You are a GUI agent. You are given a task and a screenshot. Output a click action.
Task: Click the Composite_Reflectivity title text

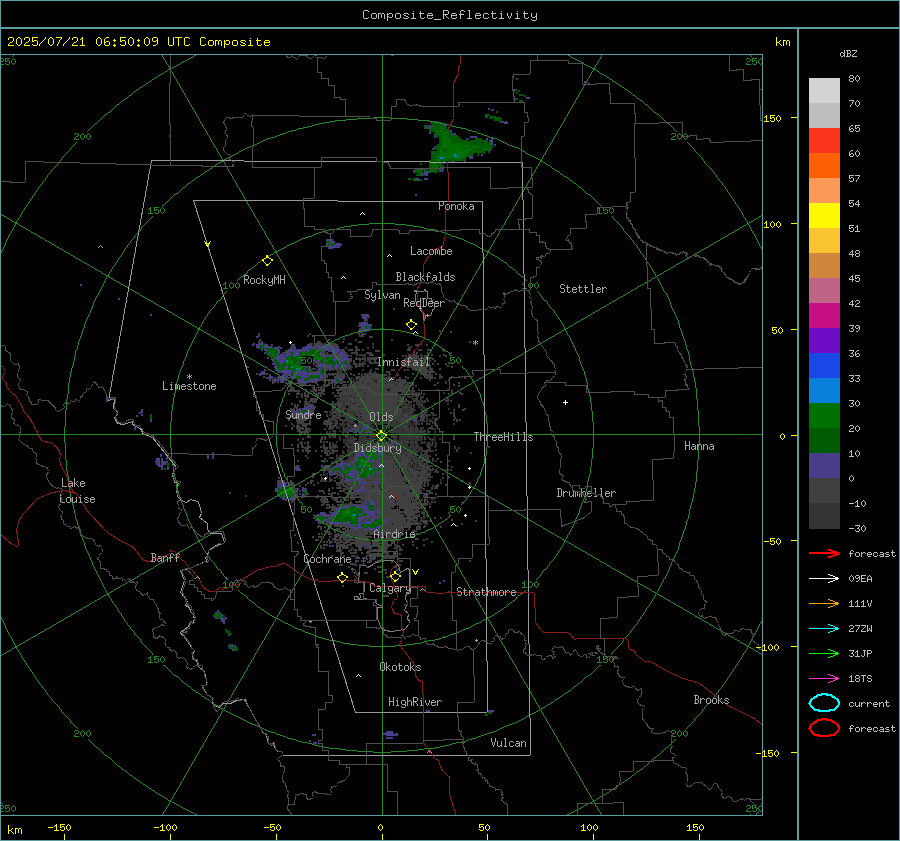click(x=449, y=15)
